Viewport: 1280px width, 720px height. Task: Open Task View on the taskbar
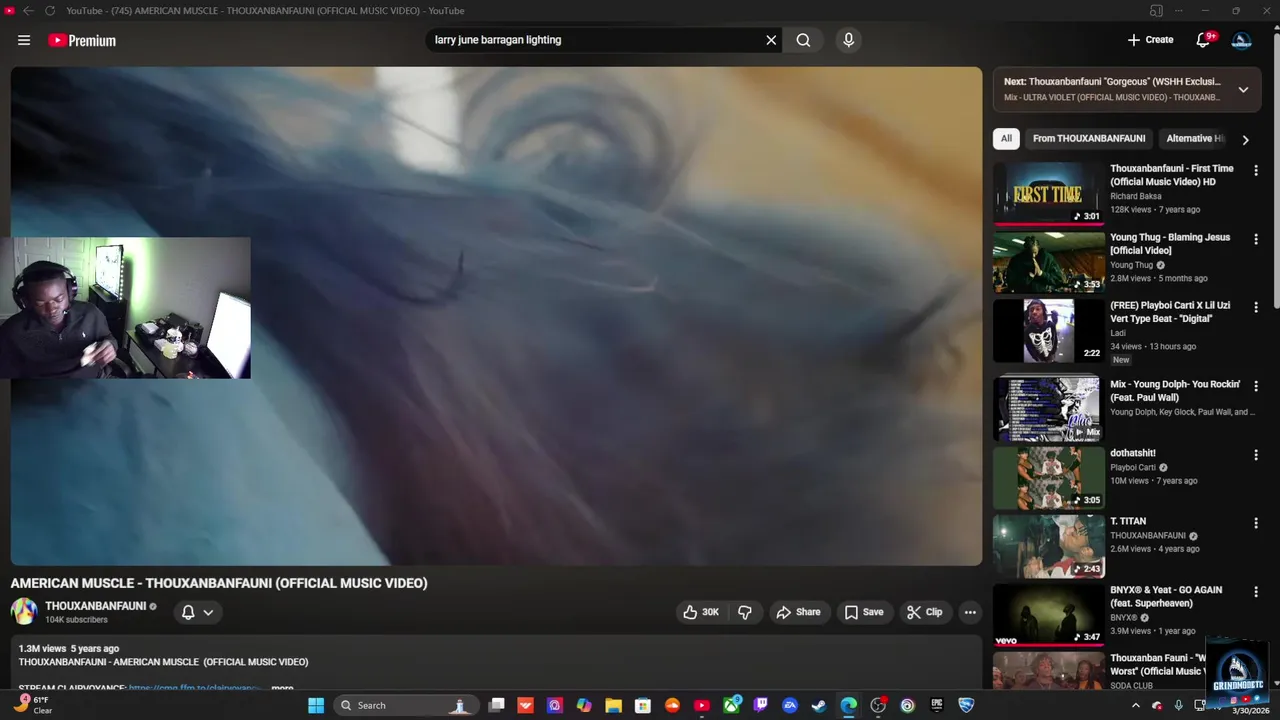pyautogui.click(x=497, y=705)
